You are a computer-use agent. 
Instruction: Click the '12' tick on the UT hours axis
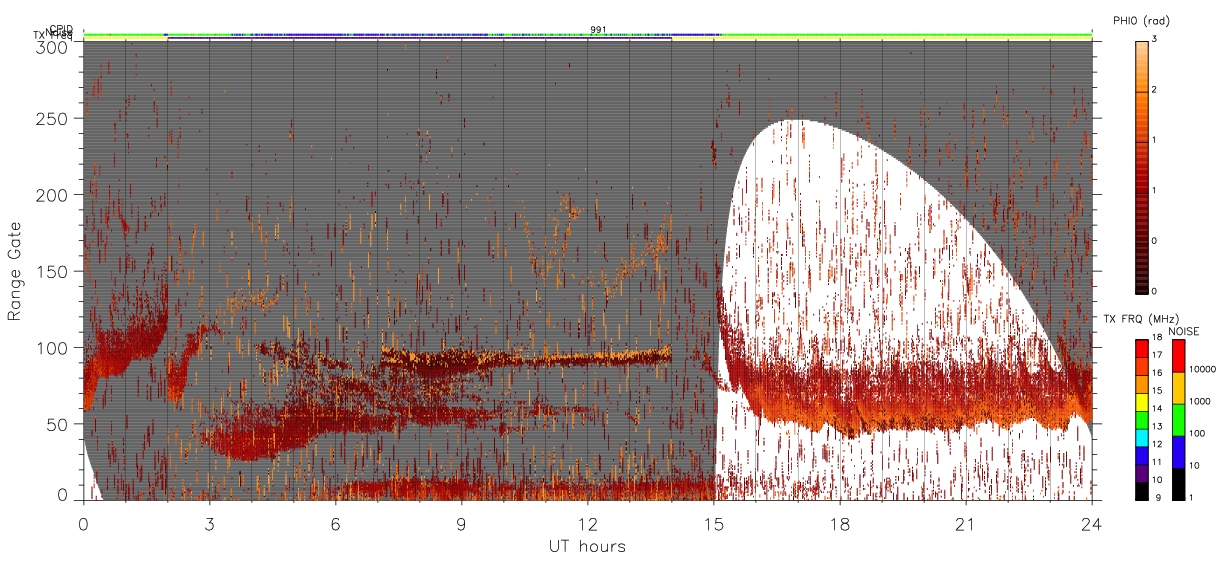click(x=587, y=524)
